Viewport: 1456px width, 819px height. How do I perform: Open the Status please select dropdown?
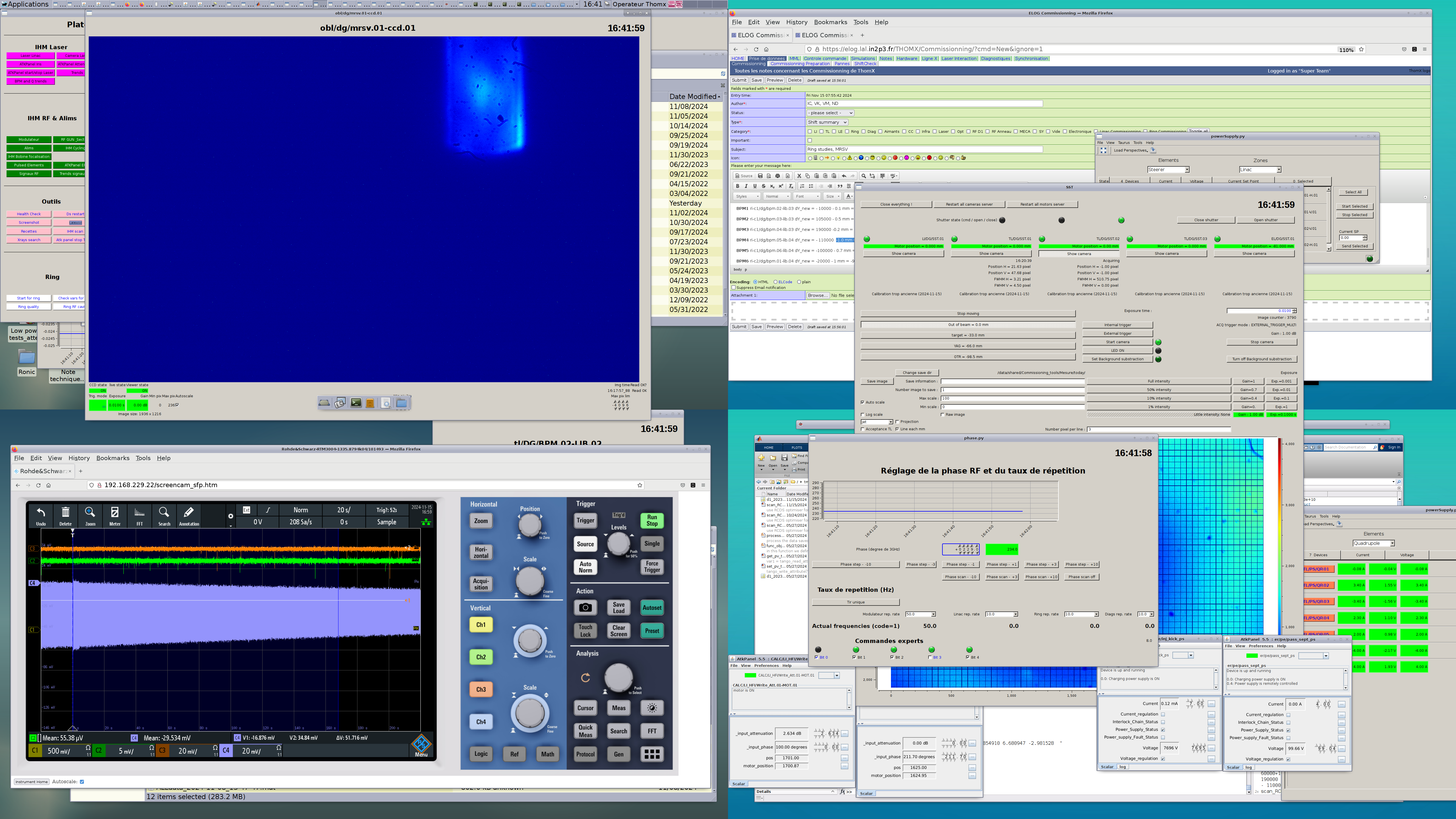tap(830, 113)
